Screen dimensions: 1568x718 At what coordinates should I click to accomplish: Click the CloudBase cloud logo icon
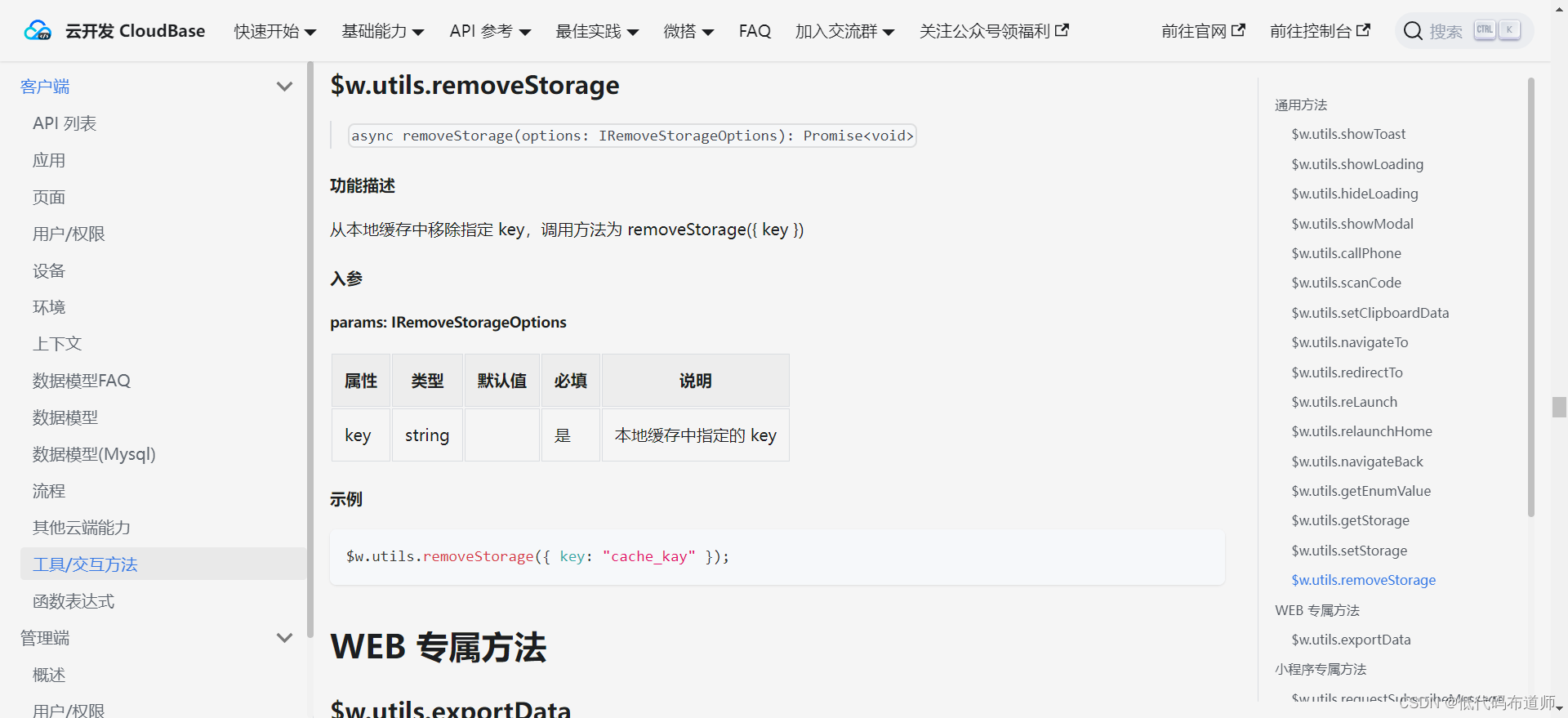click(38, 31)
